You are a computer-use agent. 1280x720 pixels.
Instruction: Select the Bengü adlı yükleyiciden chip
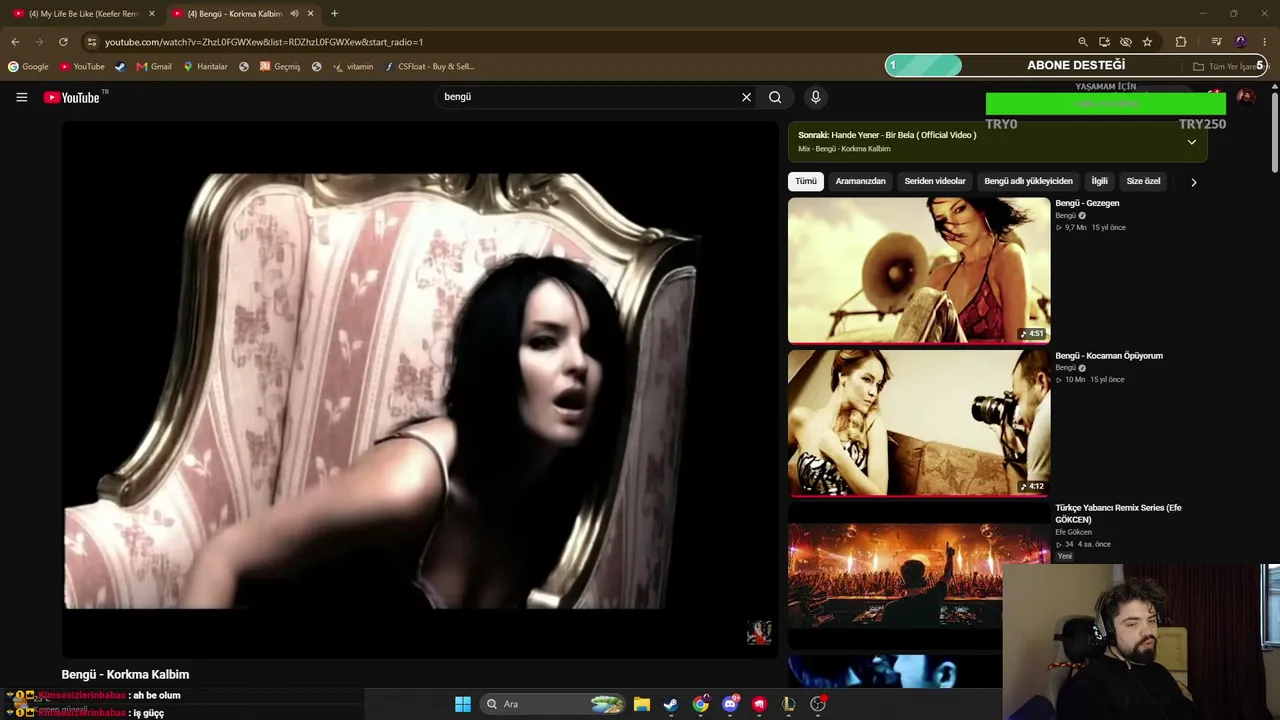(1028, 181)
